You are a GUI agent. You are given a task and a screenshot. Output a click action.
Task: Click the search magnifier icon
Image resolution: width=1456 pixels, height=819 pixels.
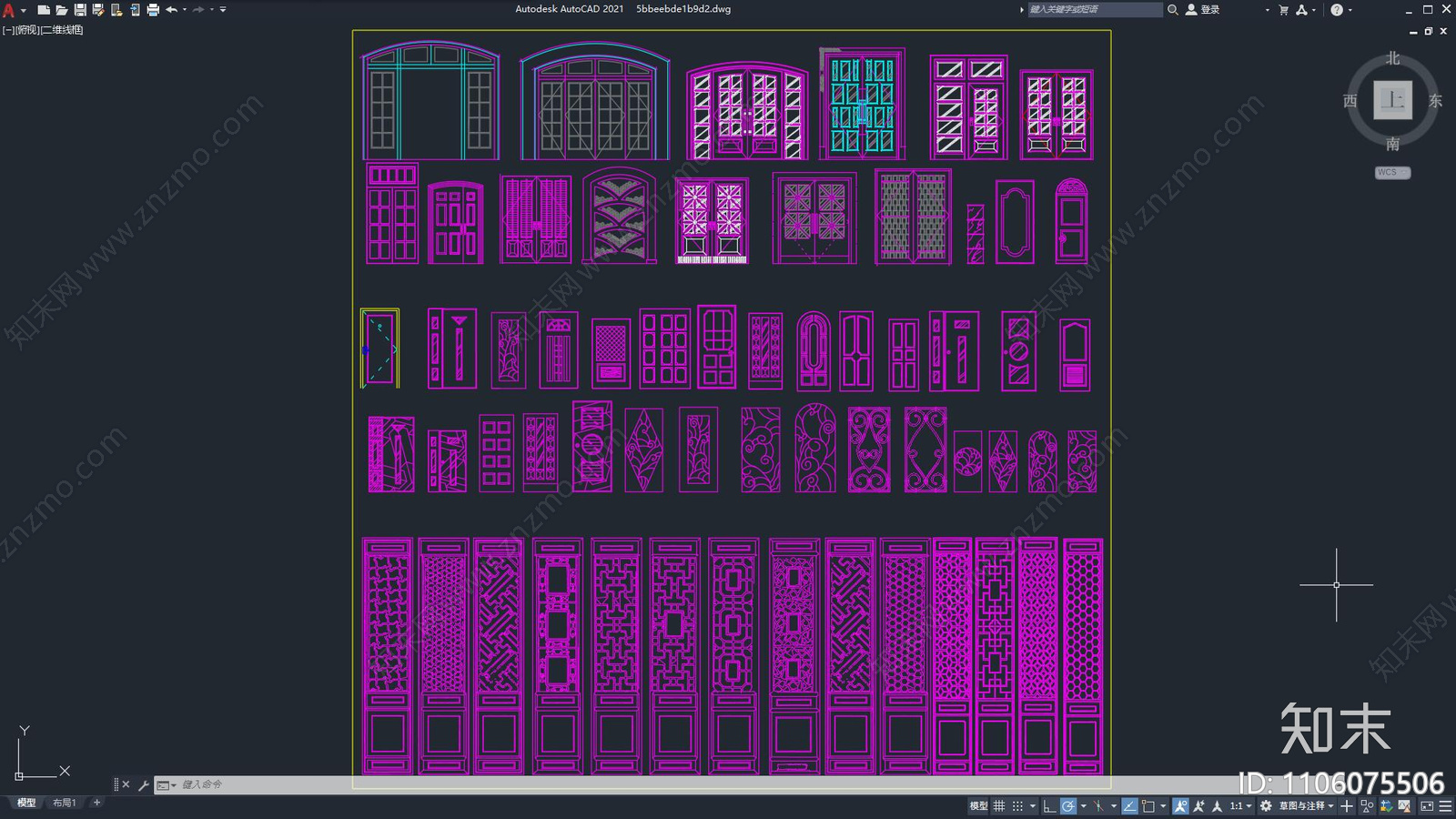(1173, 10)
